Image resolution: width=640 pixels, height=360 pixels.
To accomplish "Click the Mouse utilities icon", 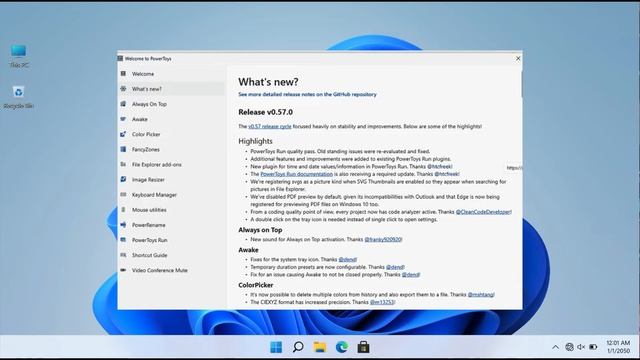I will click(x=123, y=210).
